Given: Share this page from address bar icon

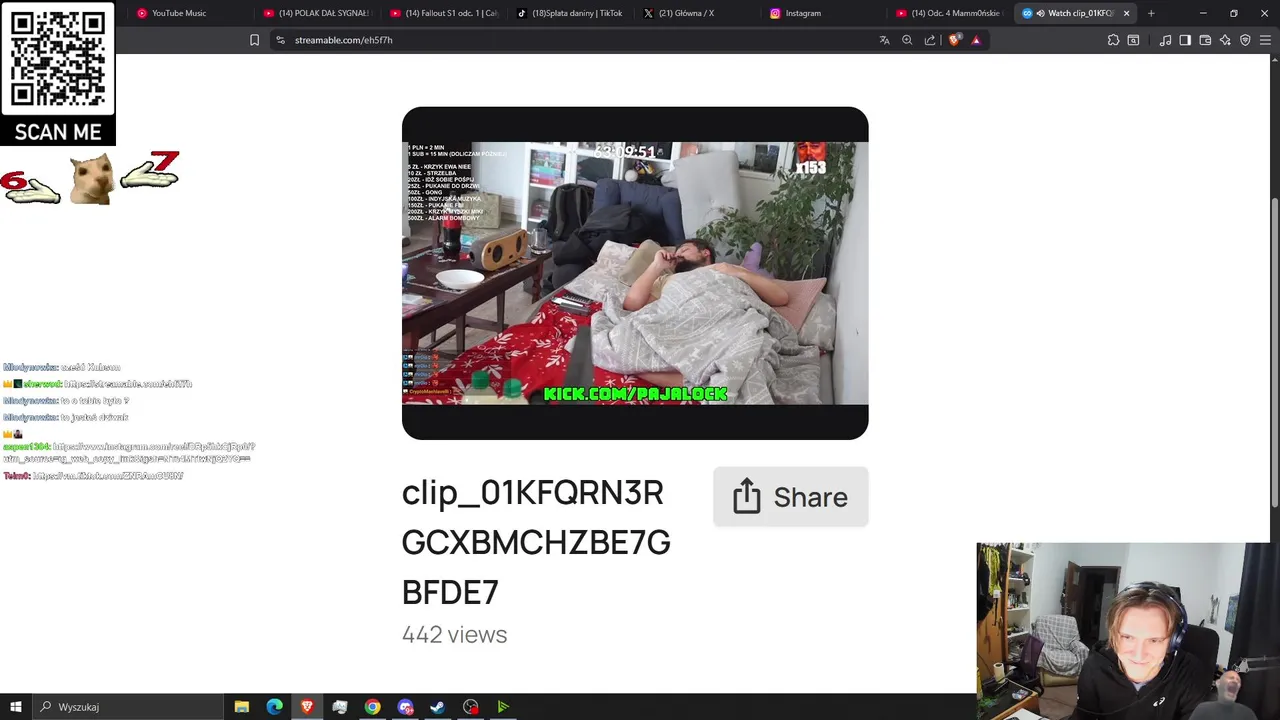Looking at the screenshot, I should 930,40.
